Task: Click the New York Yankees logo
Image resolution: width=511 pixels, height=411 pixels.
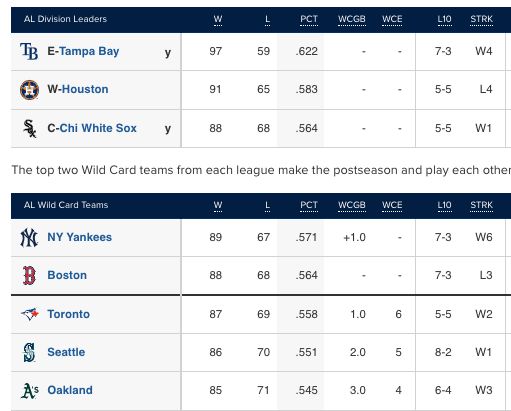Action: click(29, 237)
